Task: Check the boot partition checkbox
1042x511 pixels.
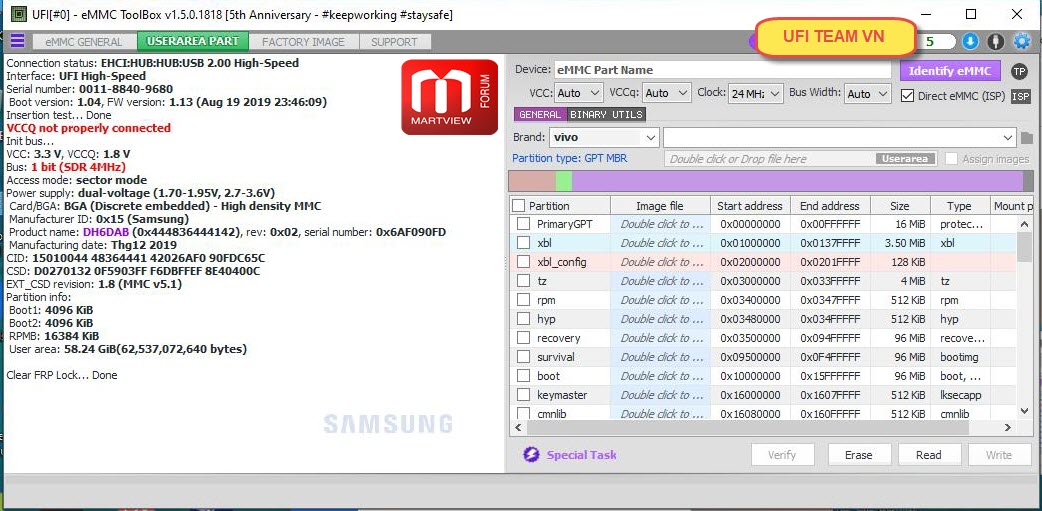Action: (x=524, y=376)
